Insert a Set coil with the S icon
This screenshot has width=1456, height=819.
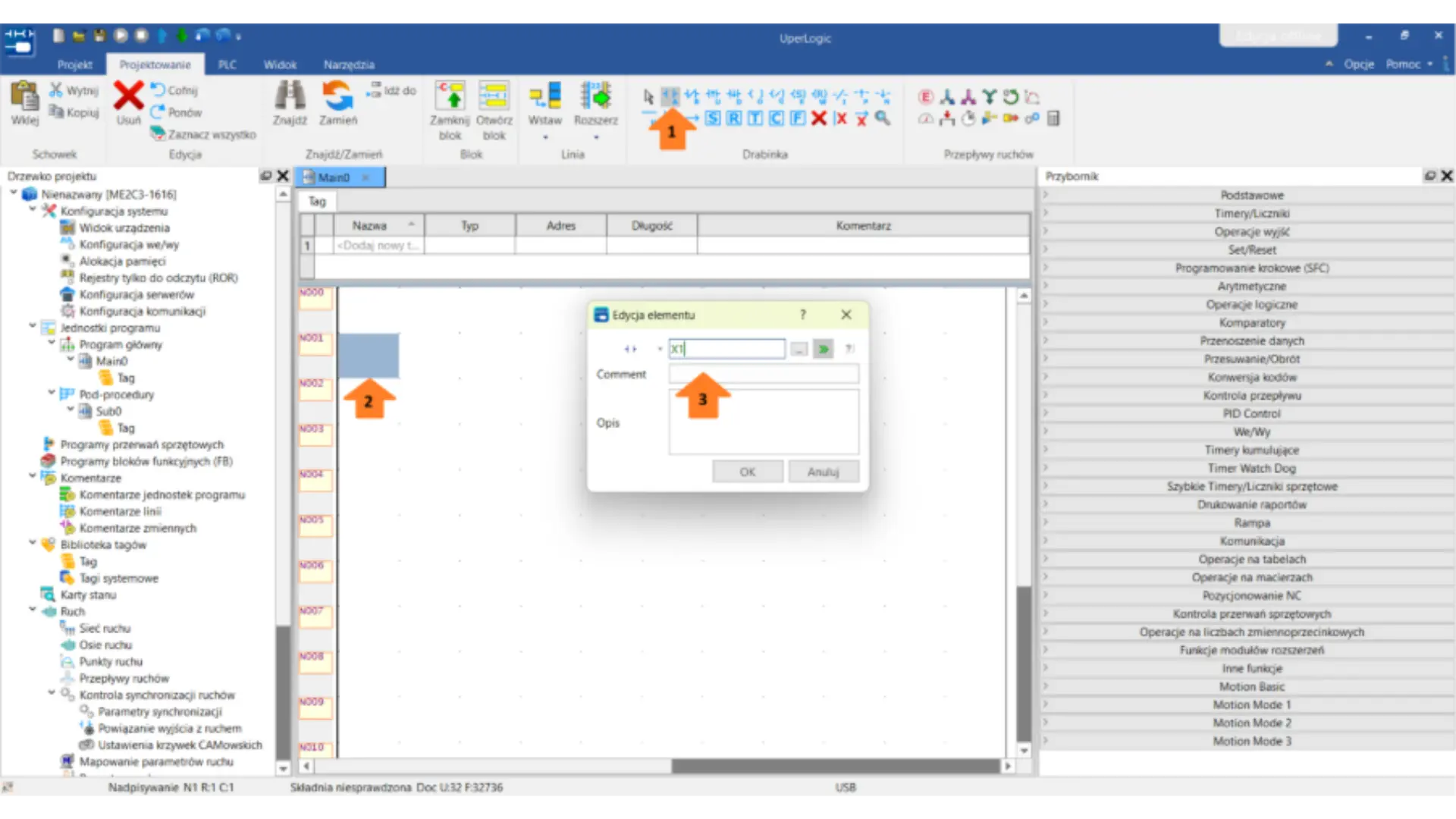(x=713, y=118)
